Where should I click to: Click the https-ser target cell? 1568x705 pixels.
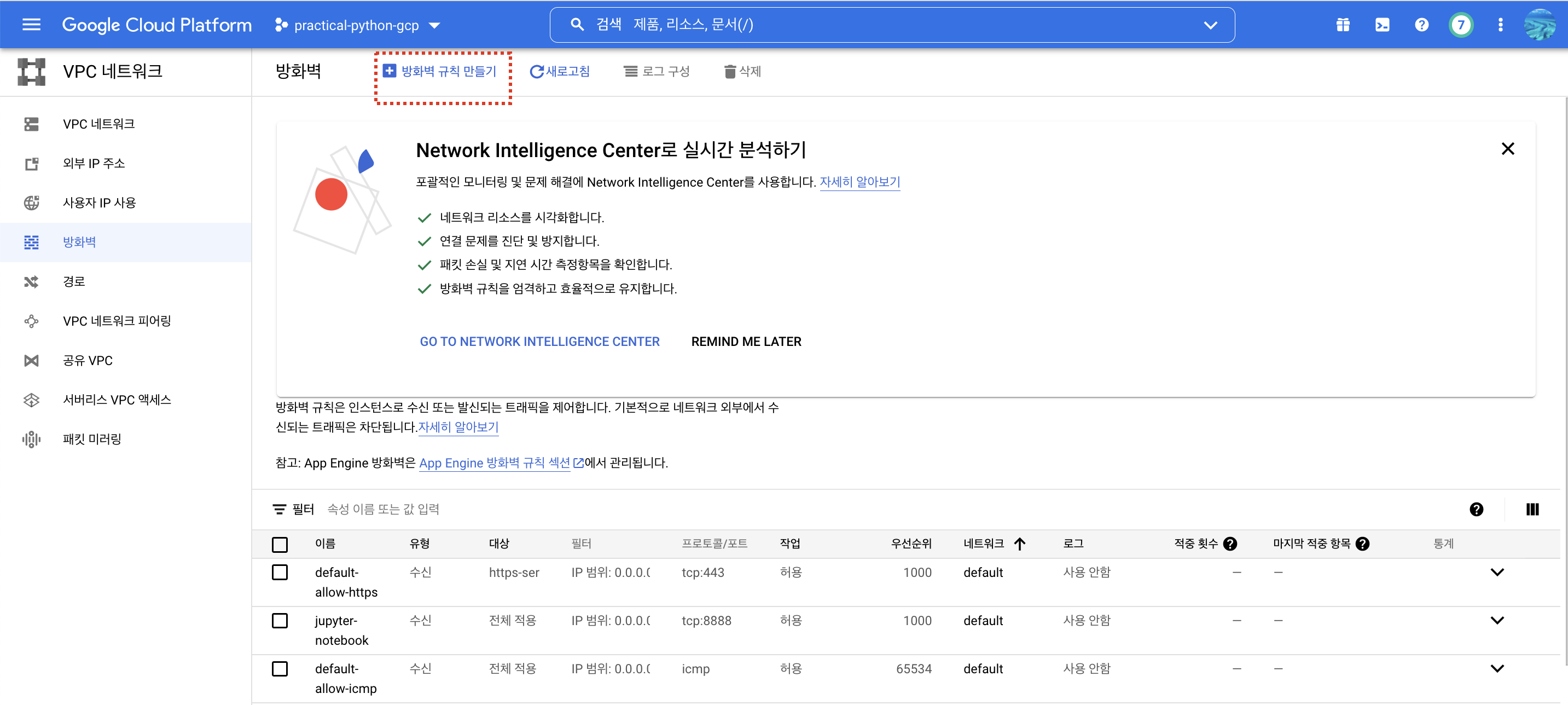tap(514, 573)
